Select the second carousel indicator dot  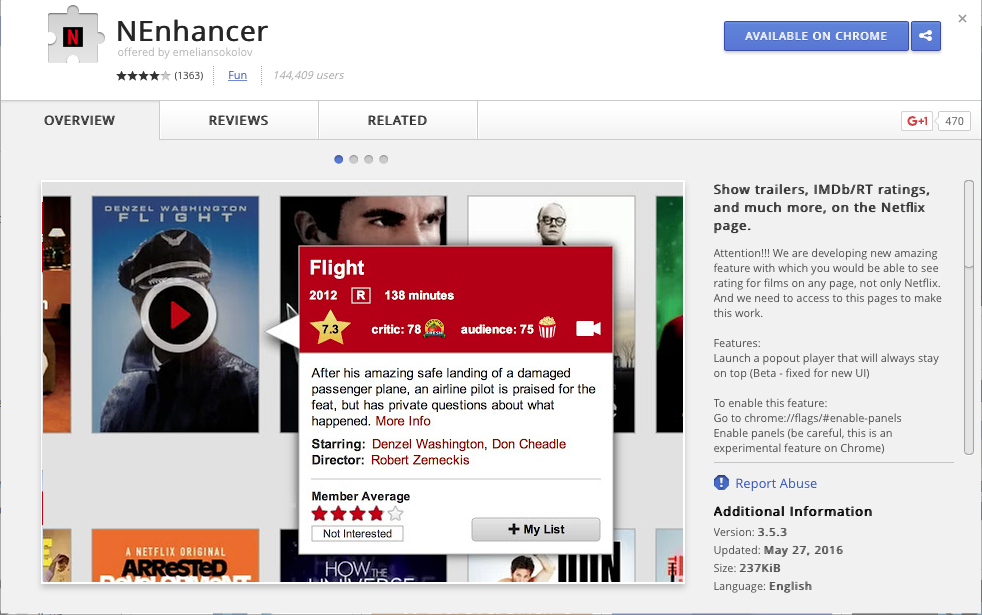[x=354, y=159]
